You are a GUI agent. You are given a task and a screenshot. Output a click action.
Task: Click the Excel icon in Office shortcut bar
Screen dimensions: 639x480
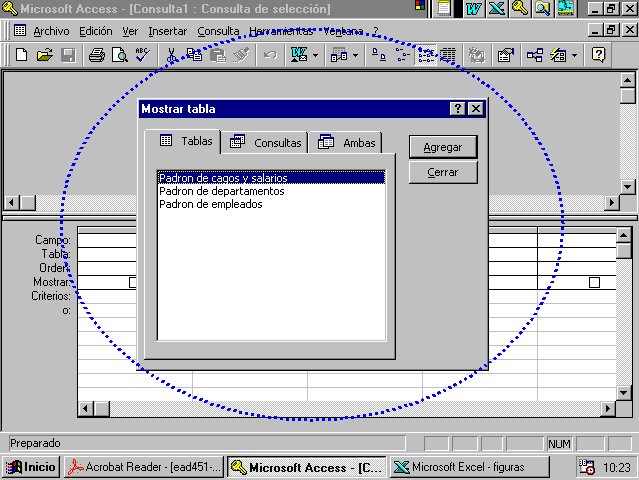(x=496, y=9)
